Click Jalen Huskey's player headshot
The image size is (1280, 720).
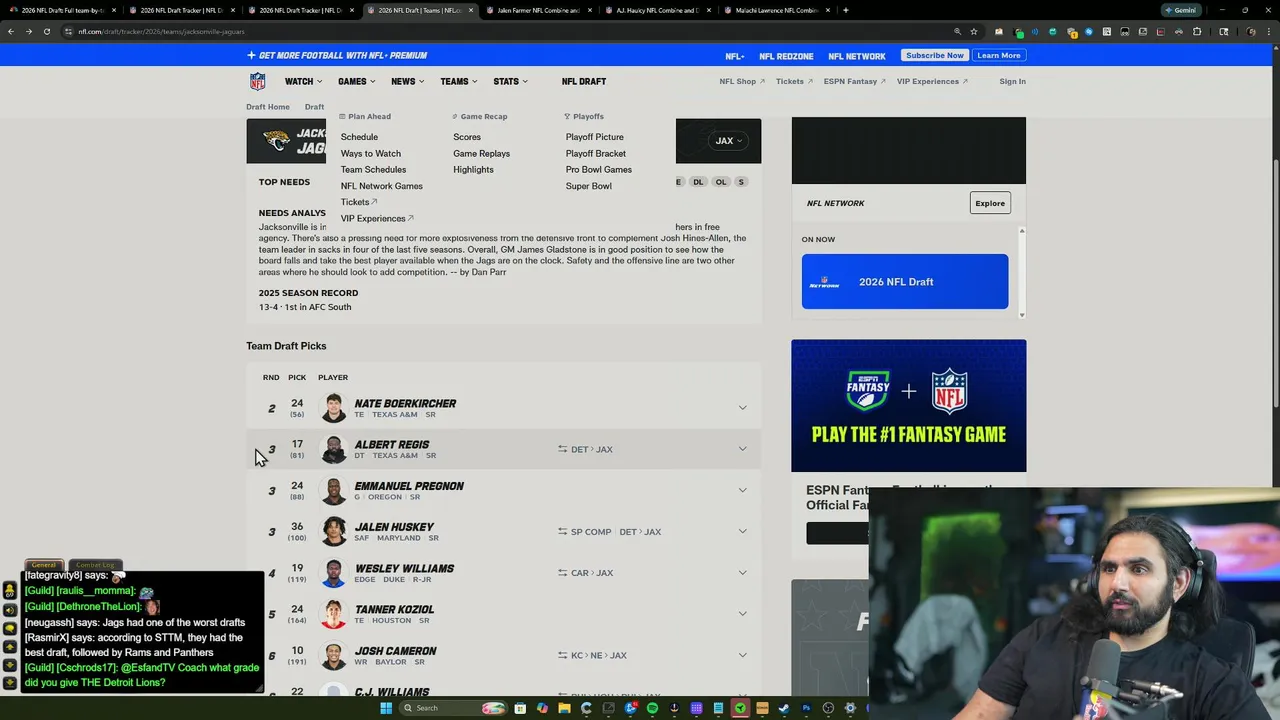point(333,531)
